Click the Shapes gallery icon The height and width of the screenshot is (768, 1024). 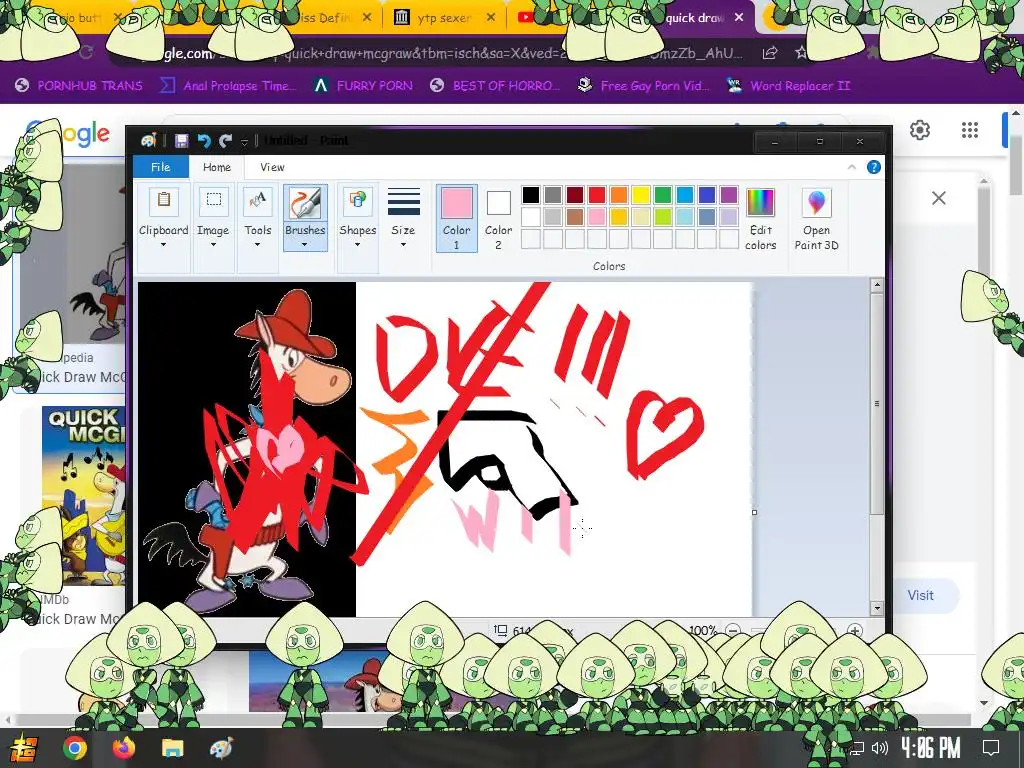[x=358, y=200]
